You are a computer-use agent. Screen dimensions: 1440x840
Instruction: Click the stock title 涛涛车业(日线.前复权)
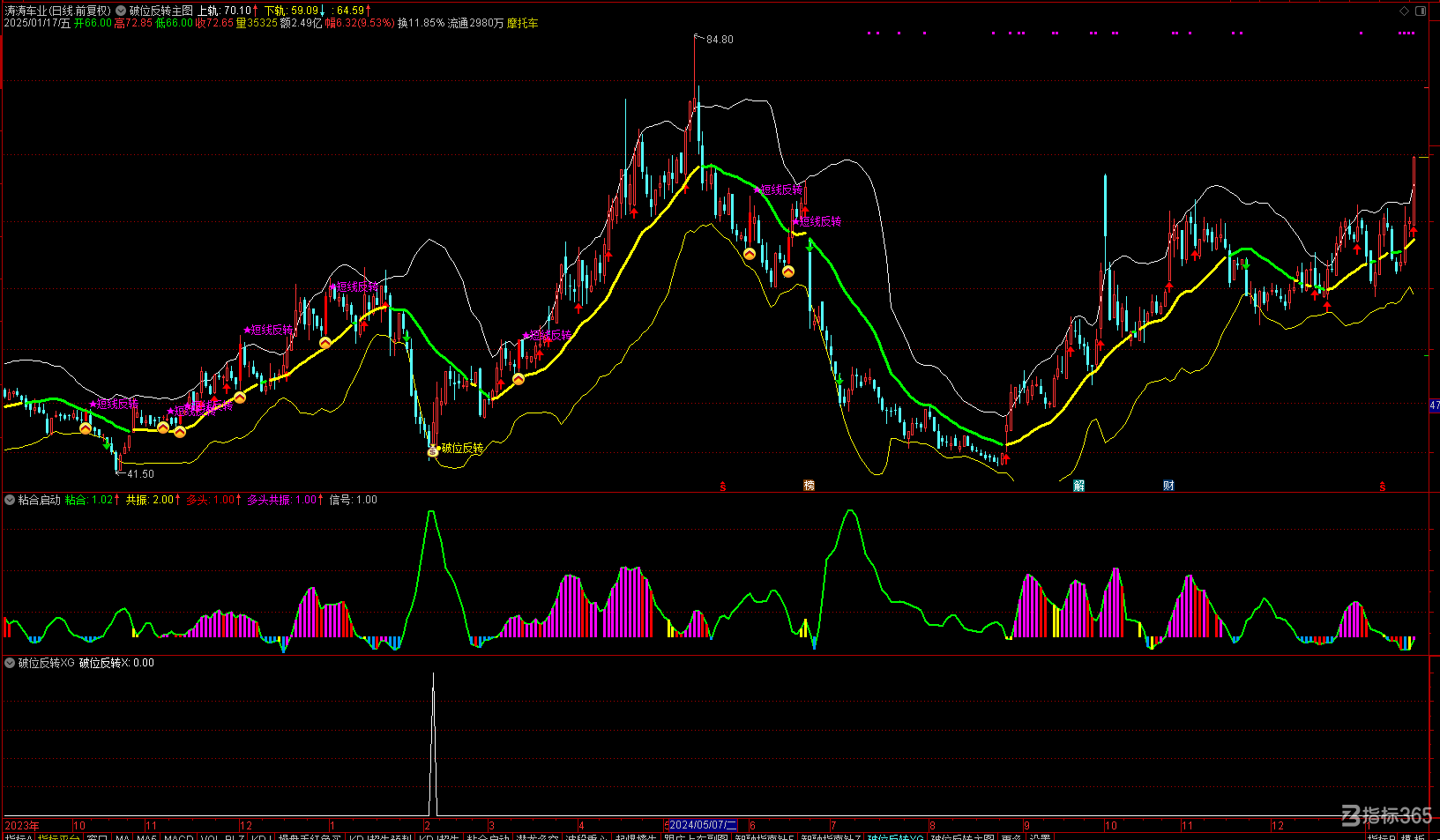pos(58,11)
